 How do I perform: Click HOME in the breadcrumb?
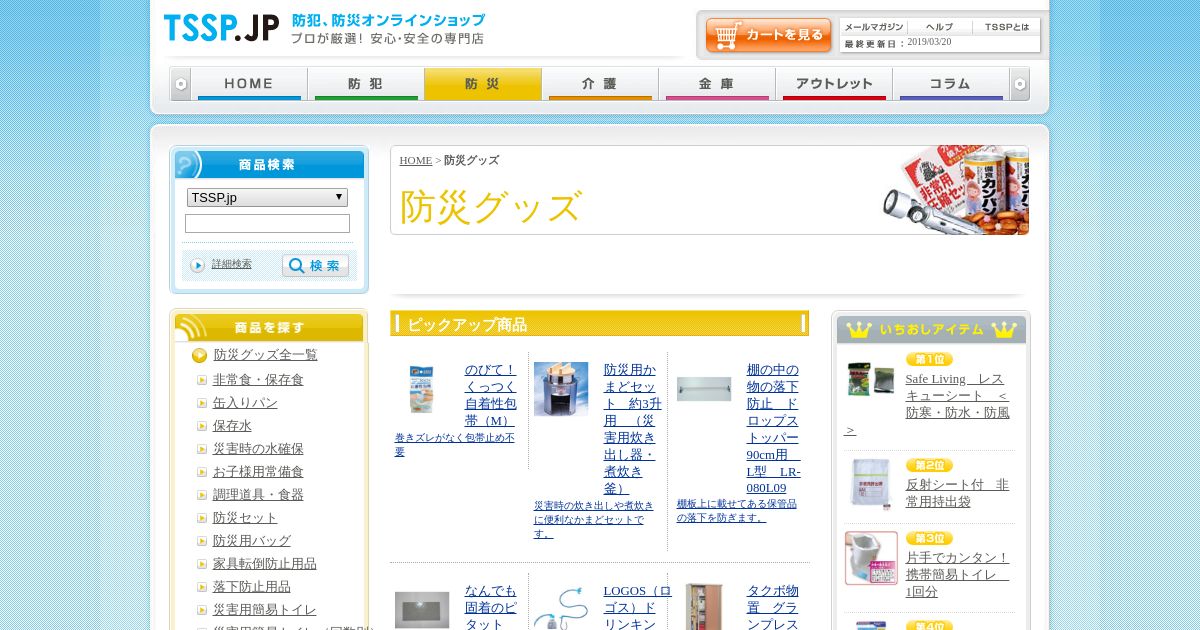point(416,160)
